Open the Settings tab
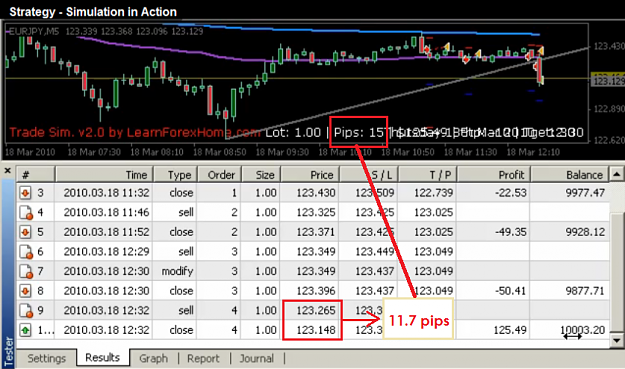Viewport: 625px width, 369px height. [46, 359]
